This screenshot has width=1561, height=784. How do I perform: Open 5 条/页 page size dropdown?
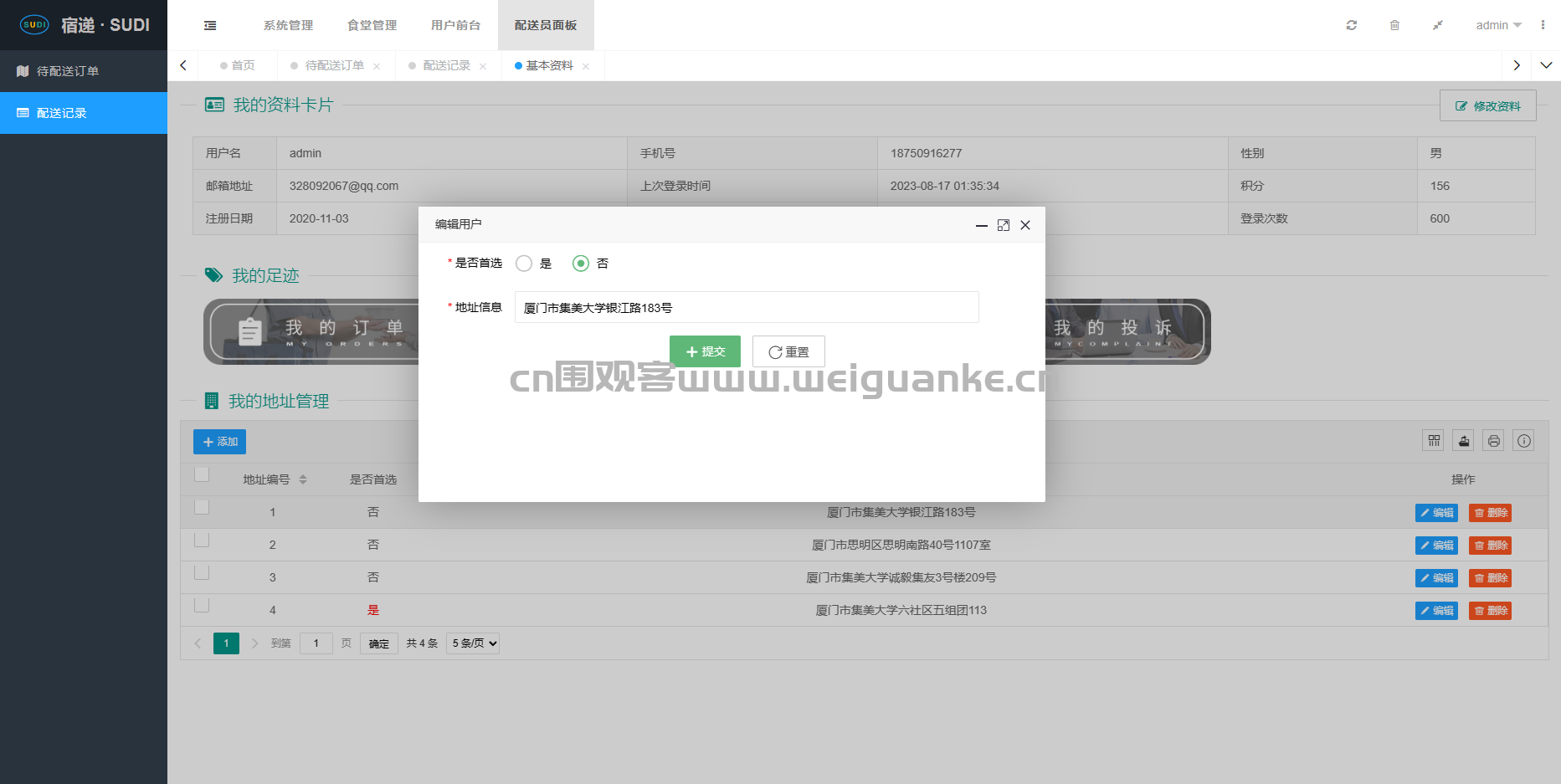coord(473,643)
